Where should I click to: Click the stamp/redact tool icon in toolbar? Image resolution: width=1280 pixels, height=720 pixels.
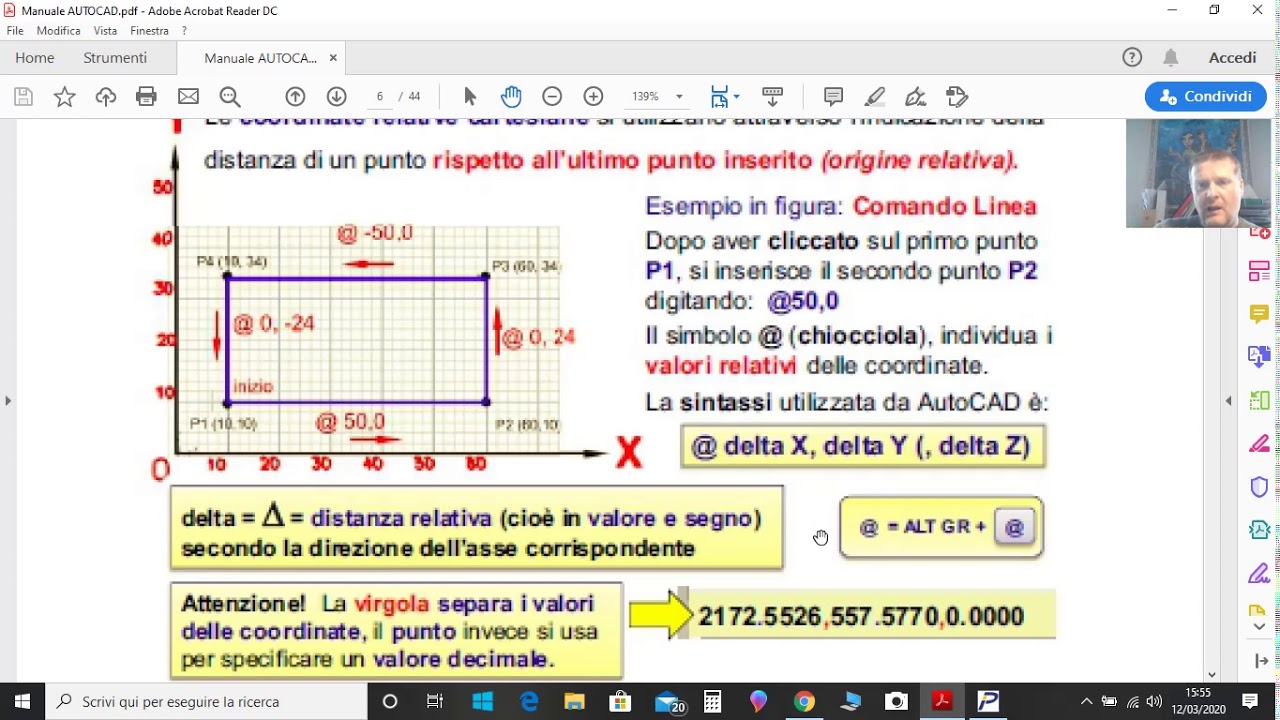click(x=957, y=97)
